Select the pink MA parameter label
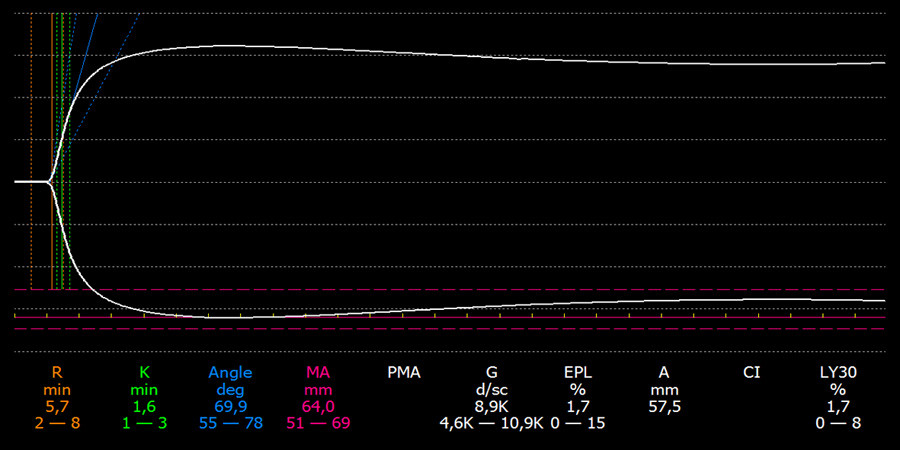Viewport: 900px width, 450px height. point(317,372)
